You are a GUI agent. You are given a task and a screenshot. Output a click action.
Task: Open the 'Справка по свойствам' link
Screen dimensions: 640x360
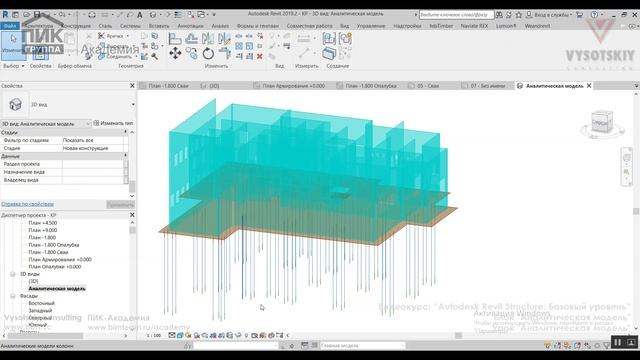(27, 204)
